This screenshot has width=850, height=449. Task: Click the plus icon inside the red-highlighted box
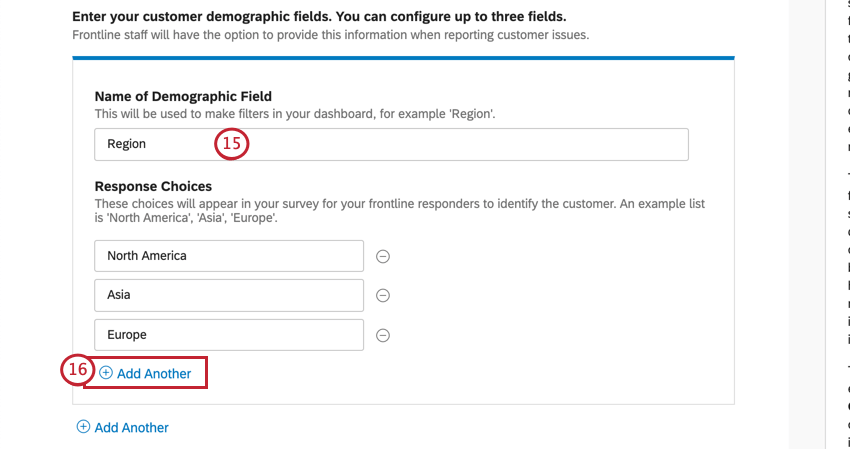[x=106, y=373]
